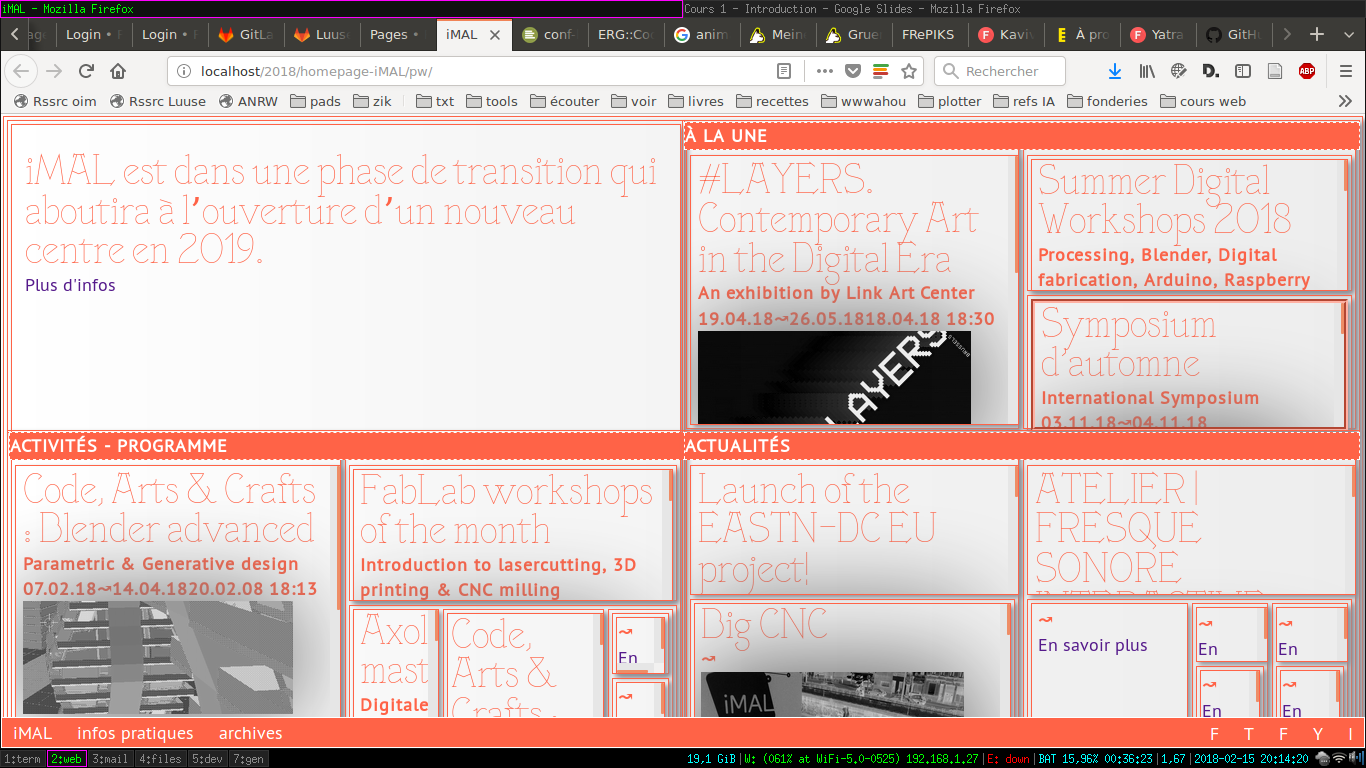Open the Library history and bookmarks icon
The width and height of the screenshot is (1366, 768).
click(1147, 71)
